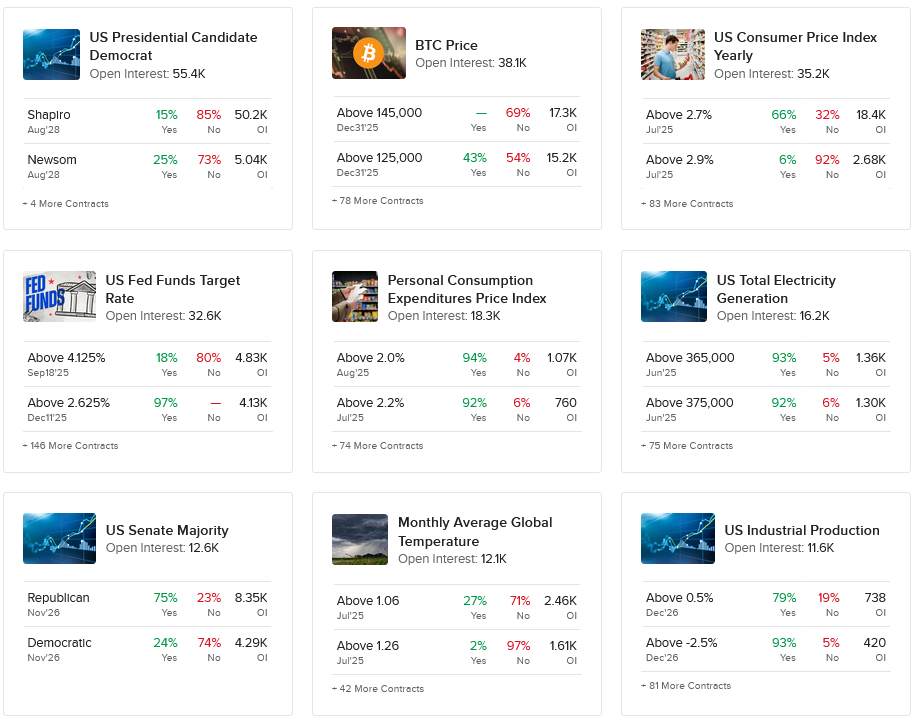Expand '+ 4 More Contracts' under Presidential Candidate

pyautogui.click(x=66, y=204)
